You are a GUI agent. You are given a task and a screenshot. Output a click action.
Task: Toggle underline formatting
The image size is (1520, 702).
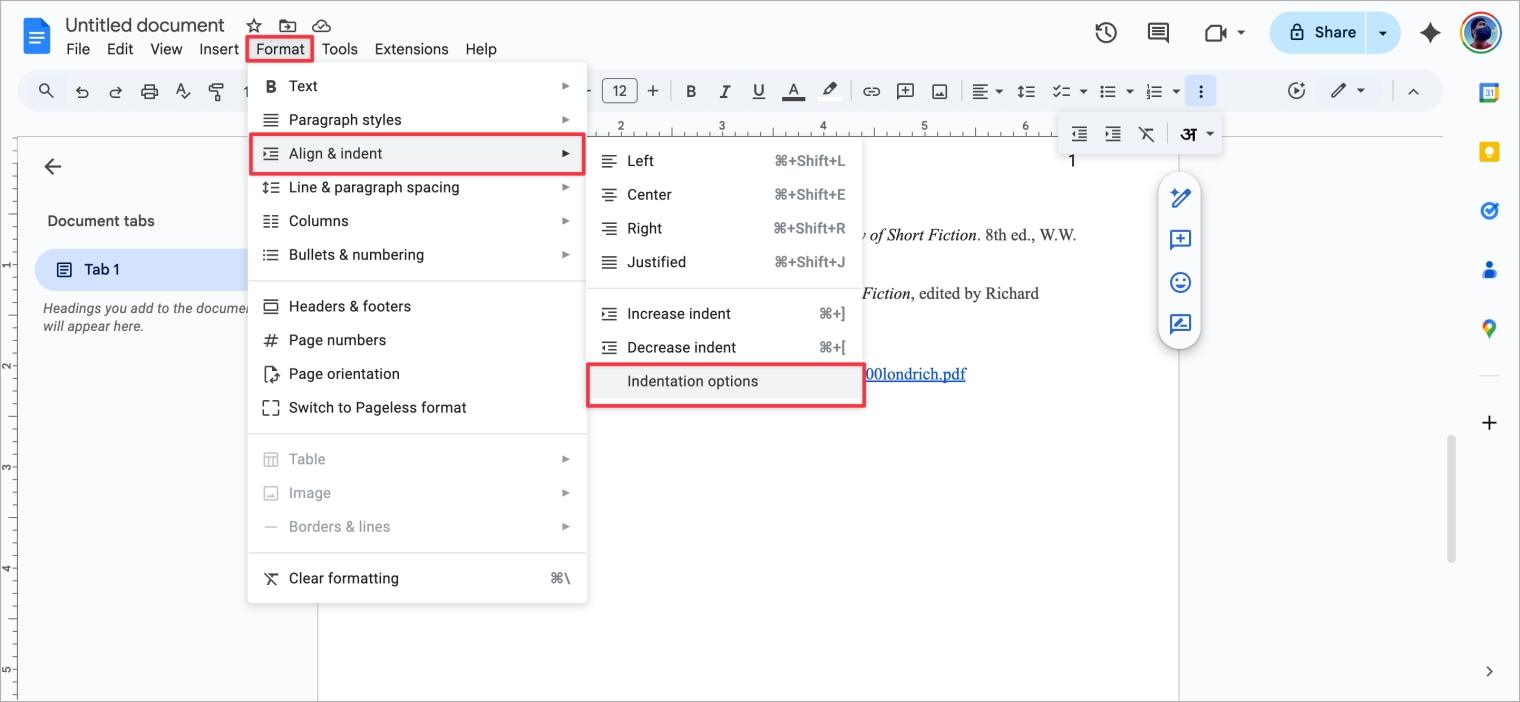click(758, 90)
